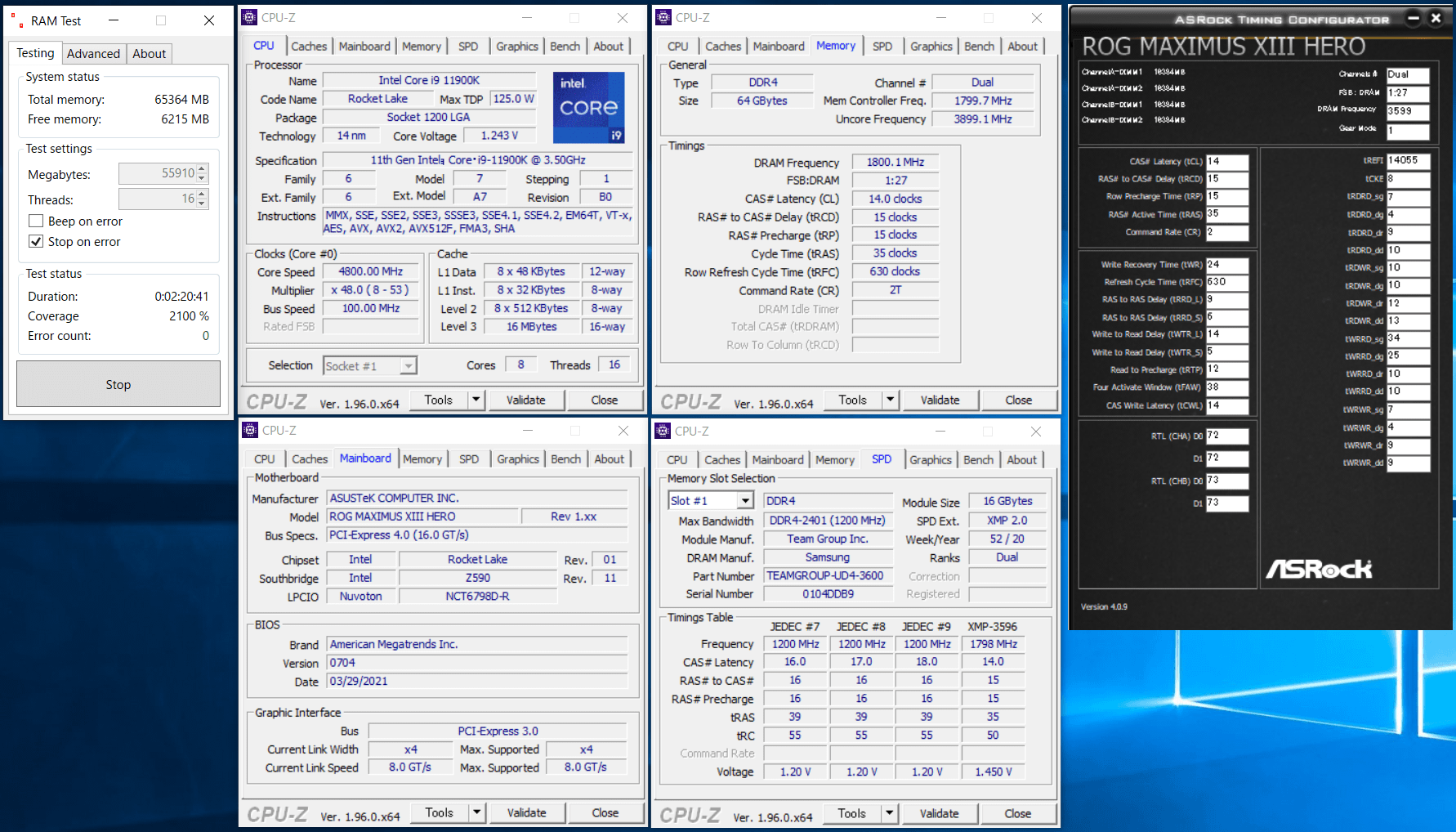Click the CAS# Latency (tCL) field in ASRock
This screenshot has height=832, width=1456.
1227,162
